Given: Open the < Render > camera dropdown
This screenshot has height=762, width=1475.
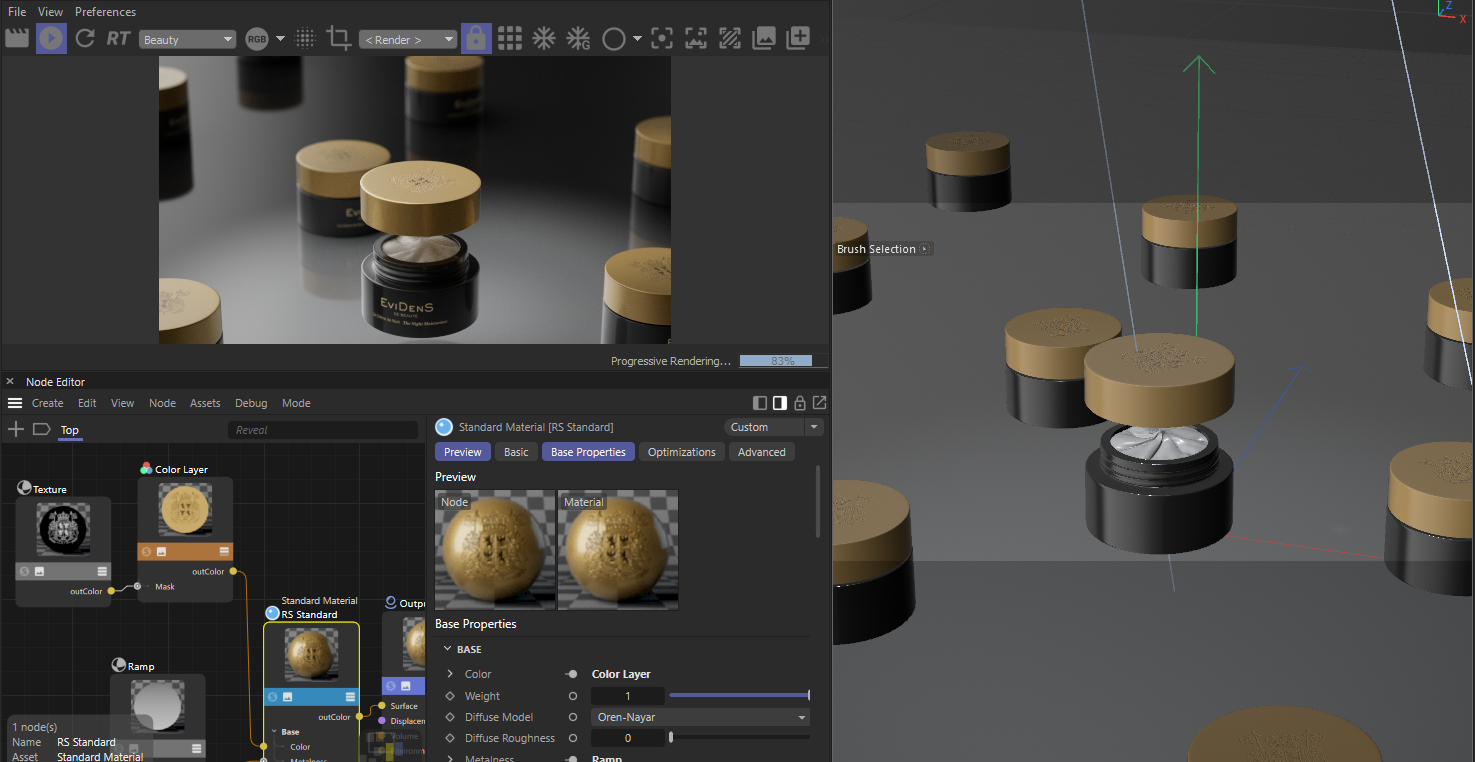Looking at the screenshot, I should 408,39.
